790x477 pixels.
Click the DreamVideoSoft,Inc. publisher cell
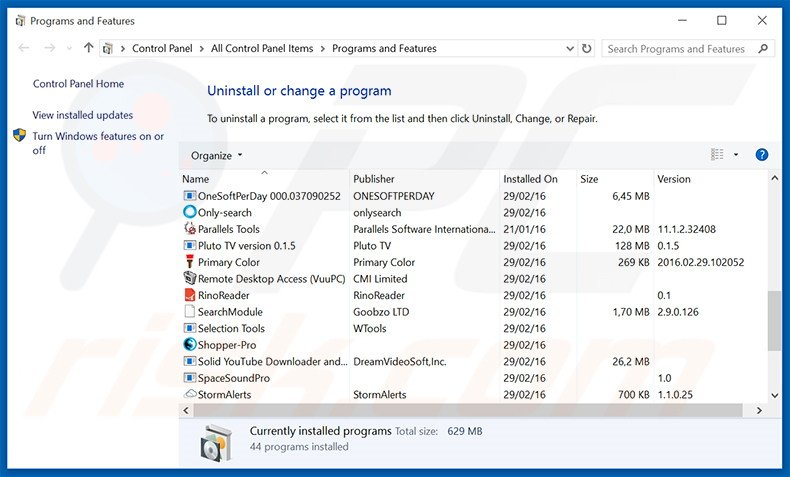click(400, 361)
